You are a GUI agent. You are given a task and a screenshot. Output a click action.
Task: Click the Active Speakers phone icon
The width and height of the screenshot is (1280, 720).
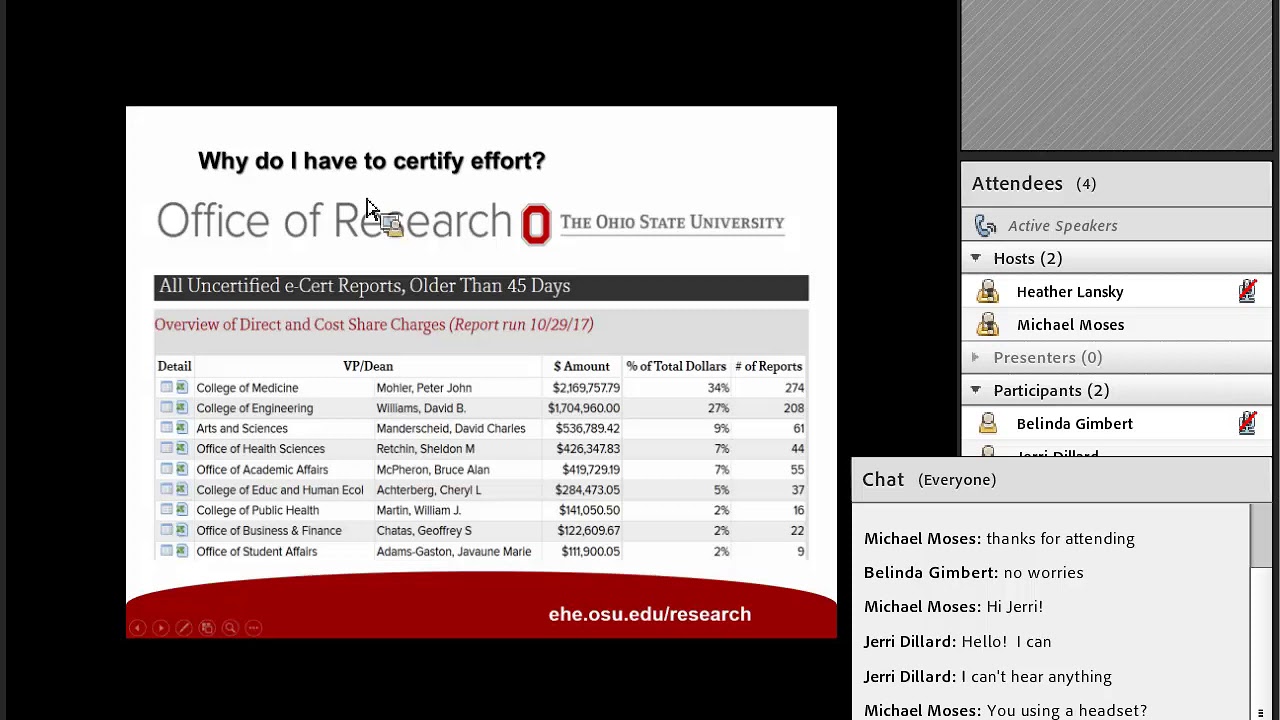[986, 226]
